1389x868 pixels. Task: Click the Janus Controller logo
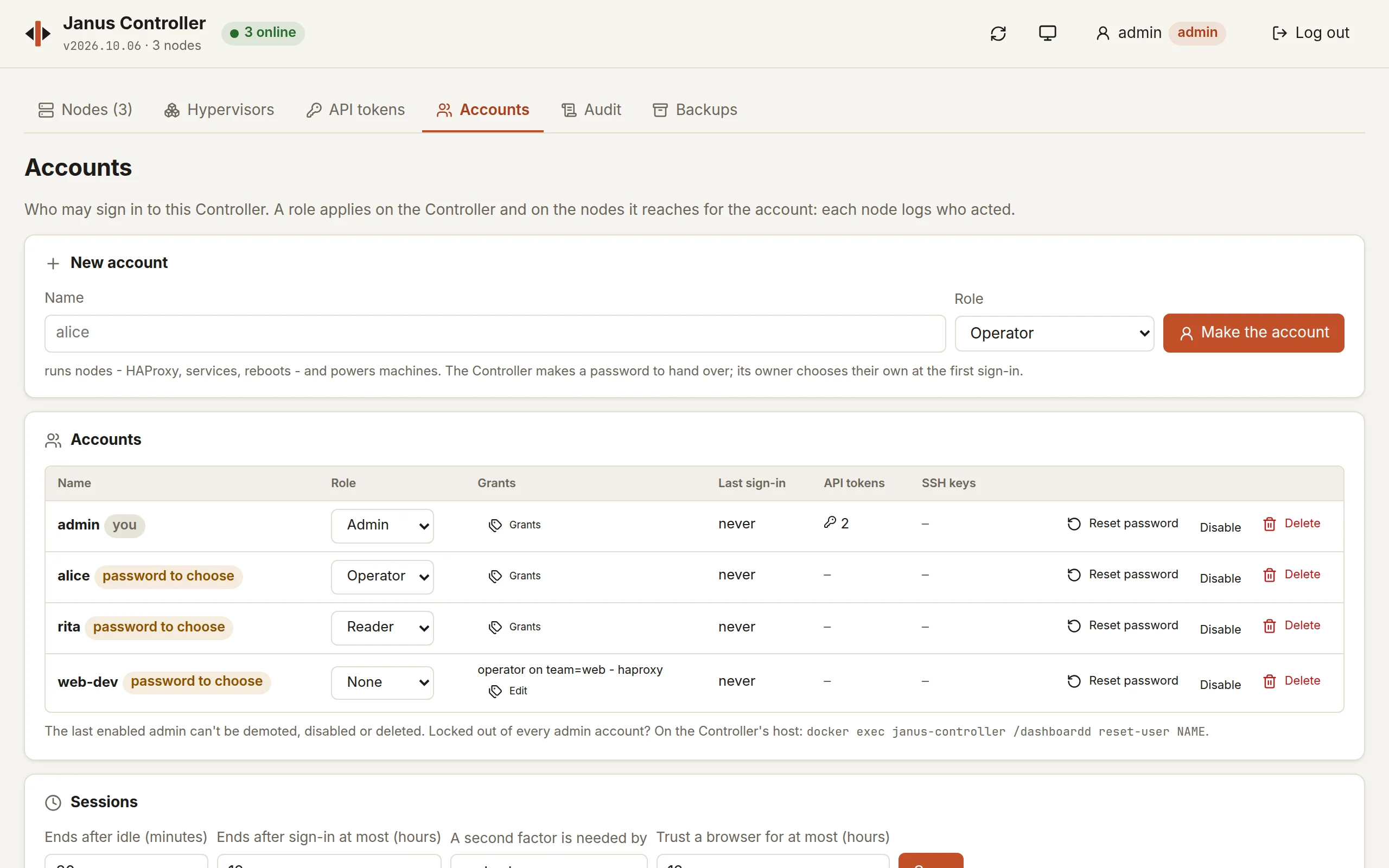[x=38, y=33]
